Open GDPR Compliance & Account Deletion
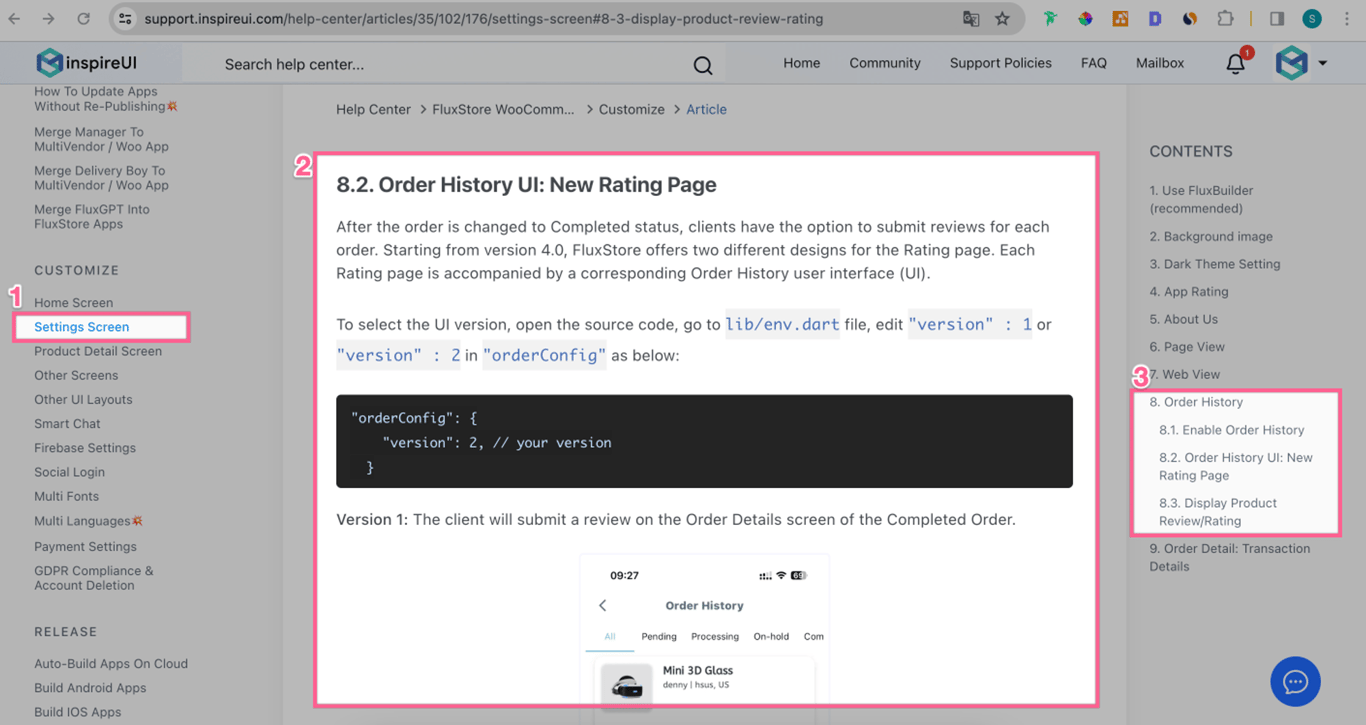 (x=94, y=578)
